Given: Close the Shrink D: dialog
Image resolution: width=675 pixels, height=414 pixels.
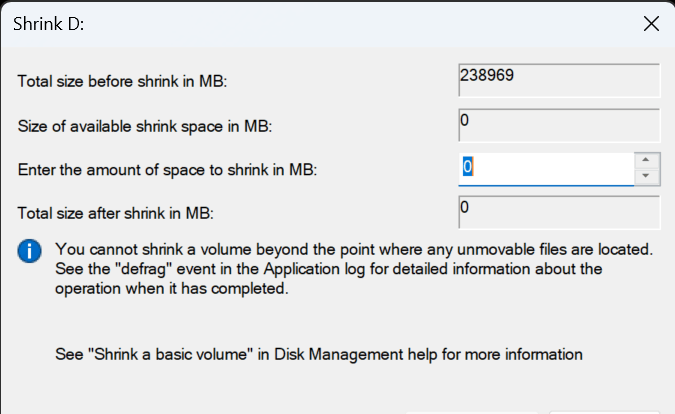Looking at the screenshot, I should (x=651, y=24).
